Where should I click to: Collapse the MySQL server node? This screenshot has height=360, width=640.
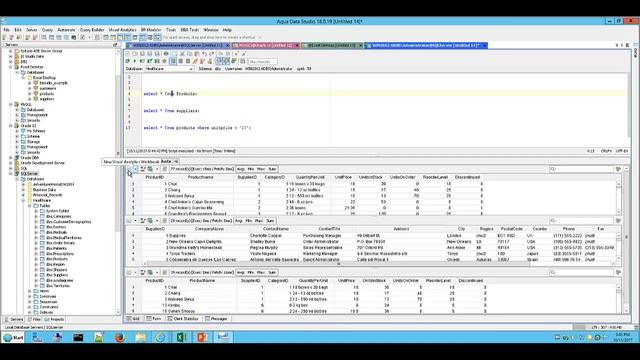pyautogui.click(x=11, y=104)
